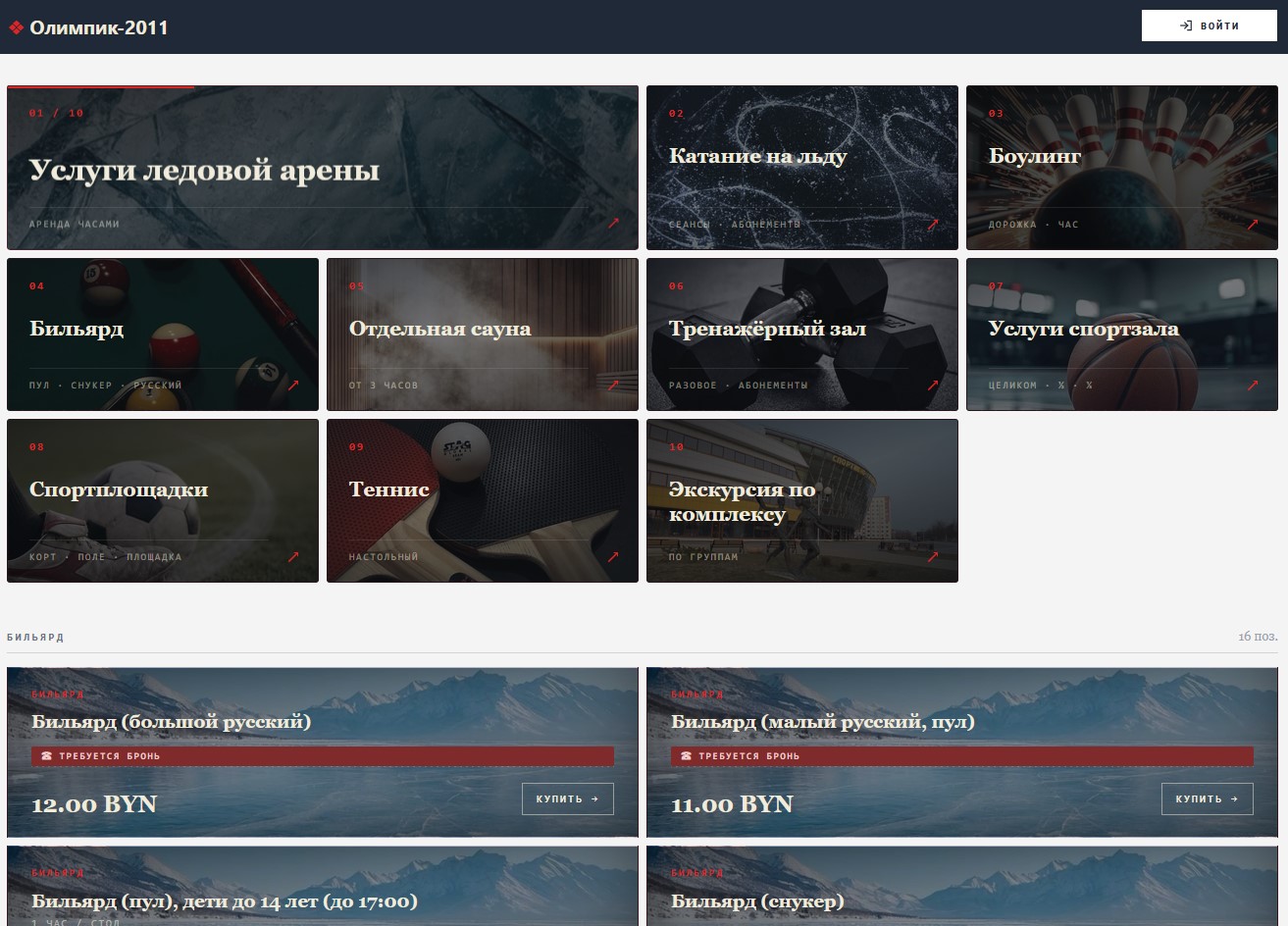The width and height of the screenshot is (1288, 926).
Task: Open the Спортплощадки card
Action: point(163,500)
